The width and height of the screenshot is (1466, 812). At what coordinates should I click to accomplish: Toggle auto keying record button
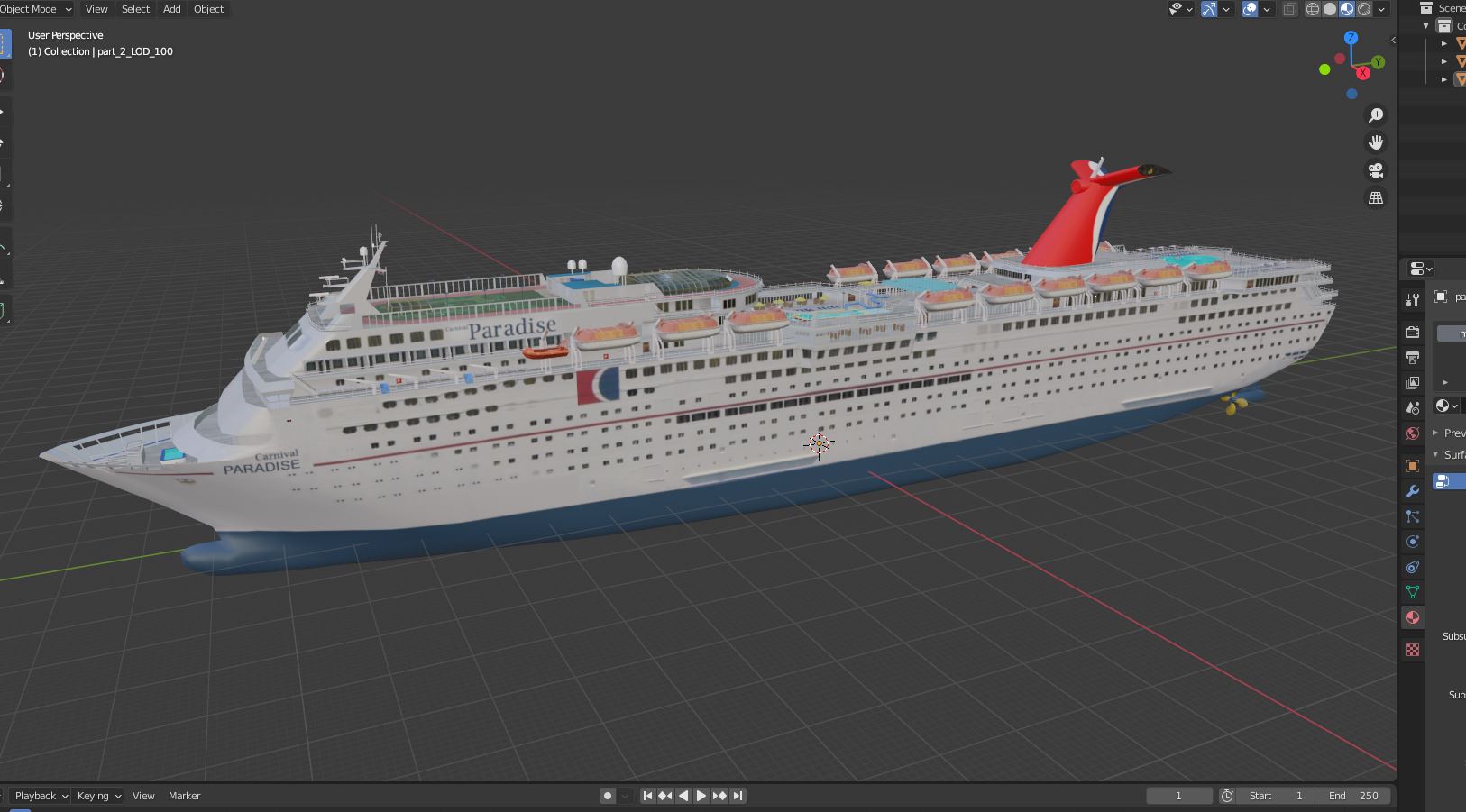click(x=608, y=796)
